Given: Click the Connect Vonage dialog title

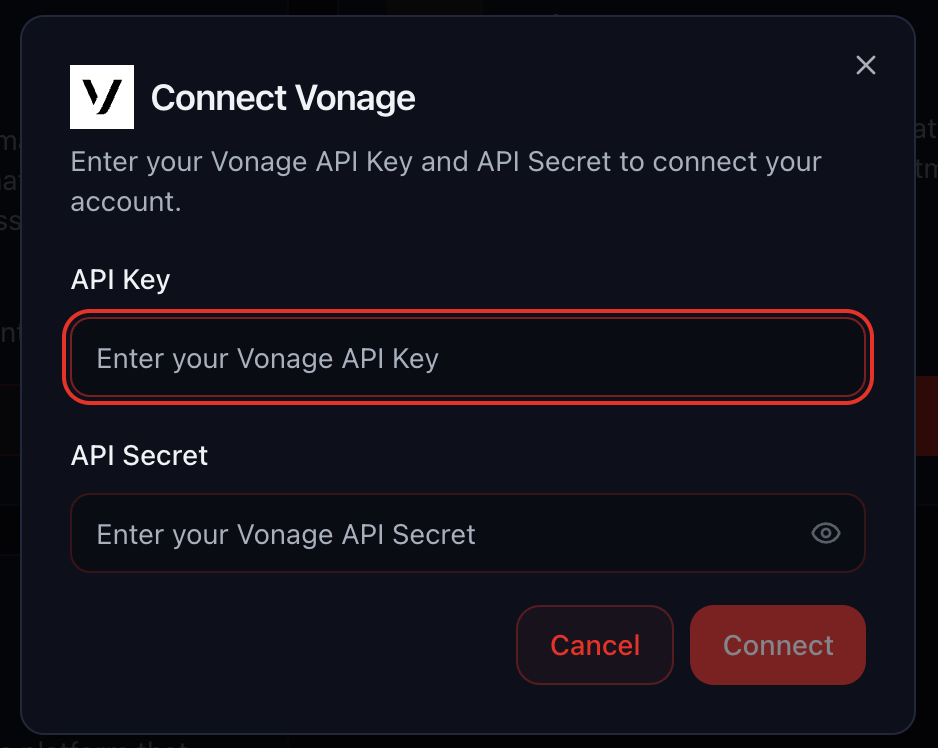Looking at the screenshot, I should (283, 97).
